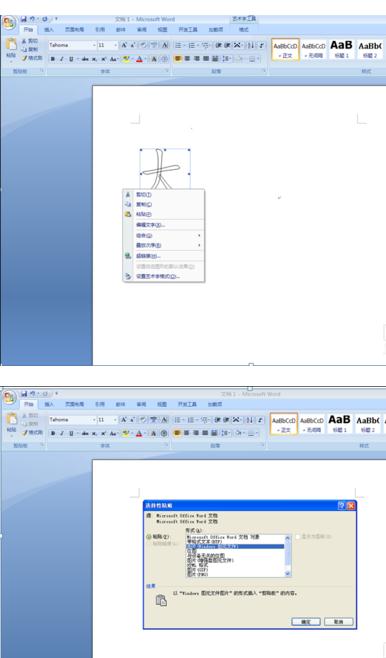386x658 pixels.
Task: Expand the 叠放次序(R) submenu in the context menu
Action: pos(164,245)
